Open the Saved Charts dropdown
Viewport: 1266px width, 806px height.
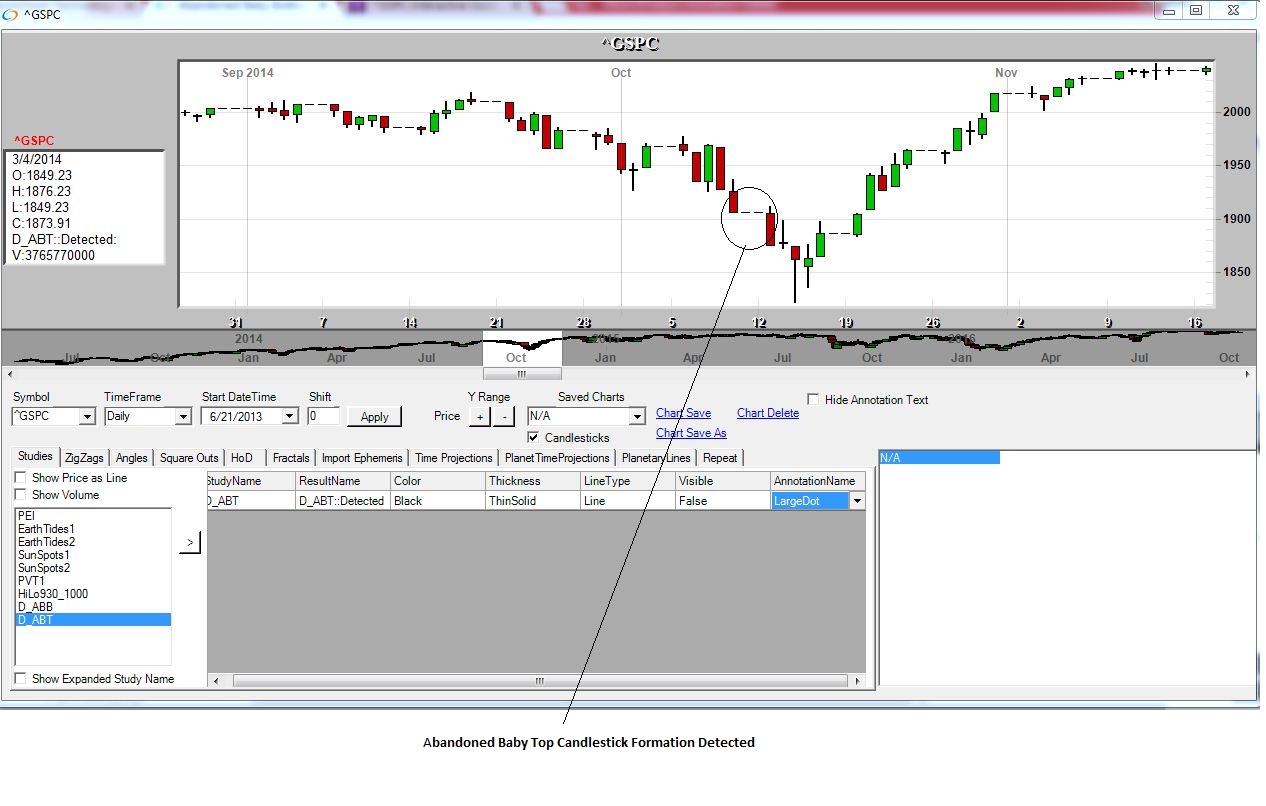pos(637,416)
